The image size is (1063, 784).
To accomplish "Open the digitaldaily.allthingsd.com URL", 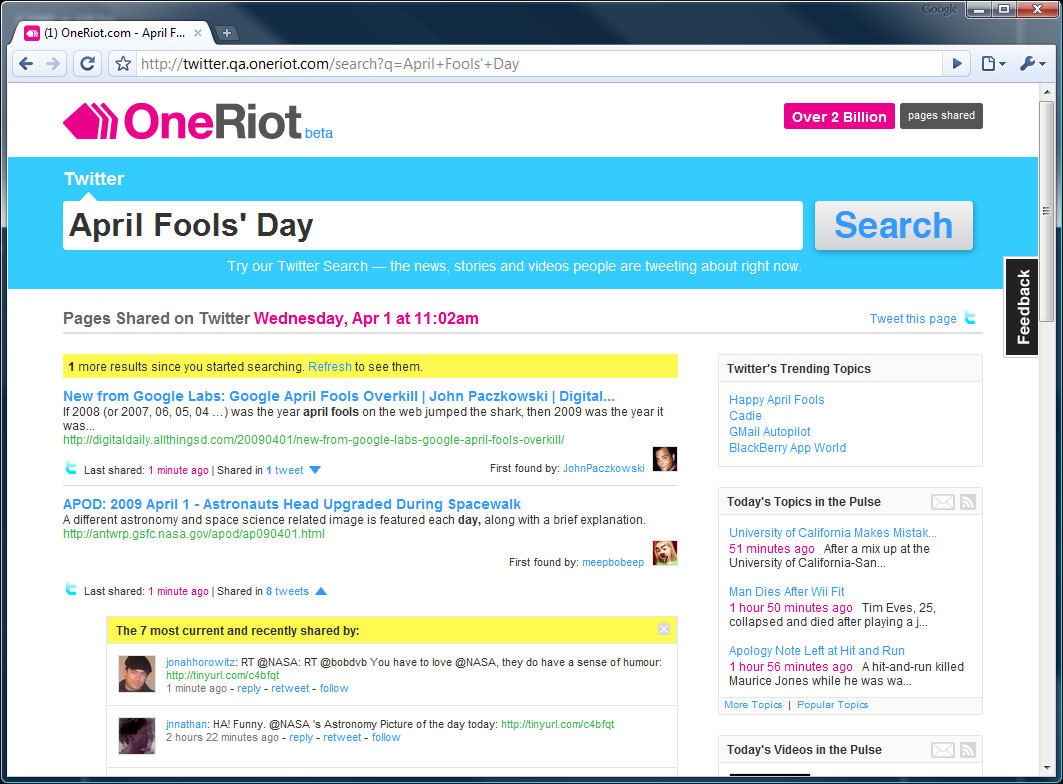I will tap(313, 439).
